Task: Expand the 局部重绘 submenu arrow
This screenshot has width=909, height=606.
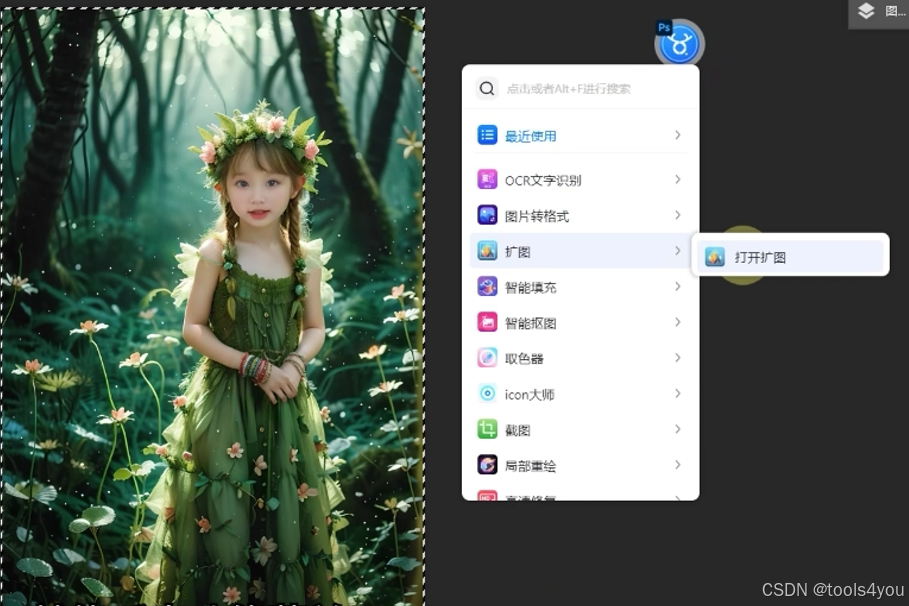Action: (x=678, y=465)
